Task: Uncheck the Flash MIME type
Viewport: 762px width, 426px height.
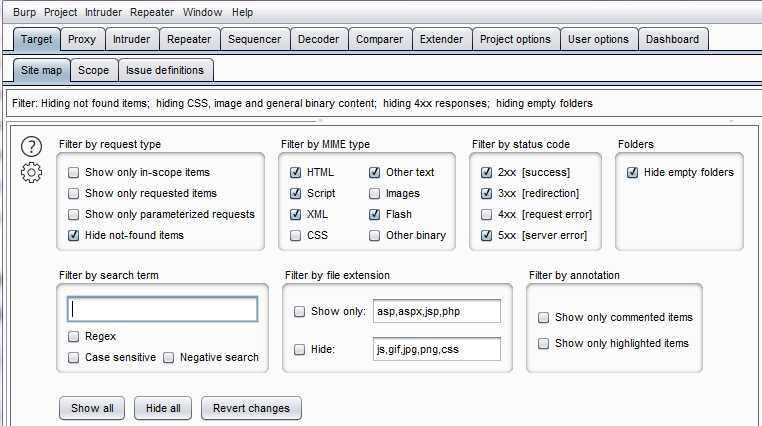Action: pos(374,214)
